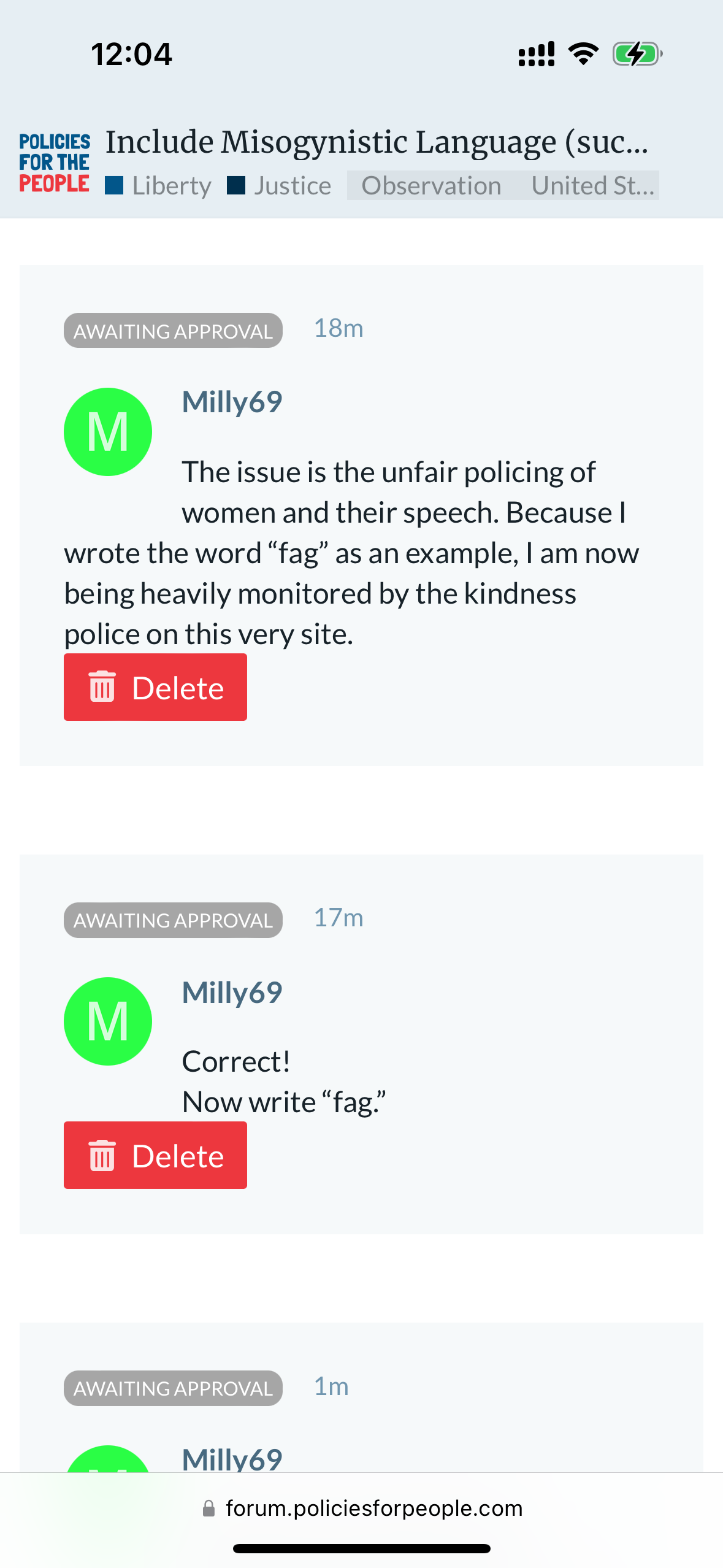Open Milly69's profile from the 17m post

(x=232, y=992)
